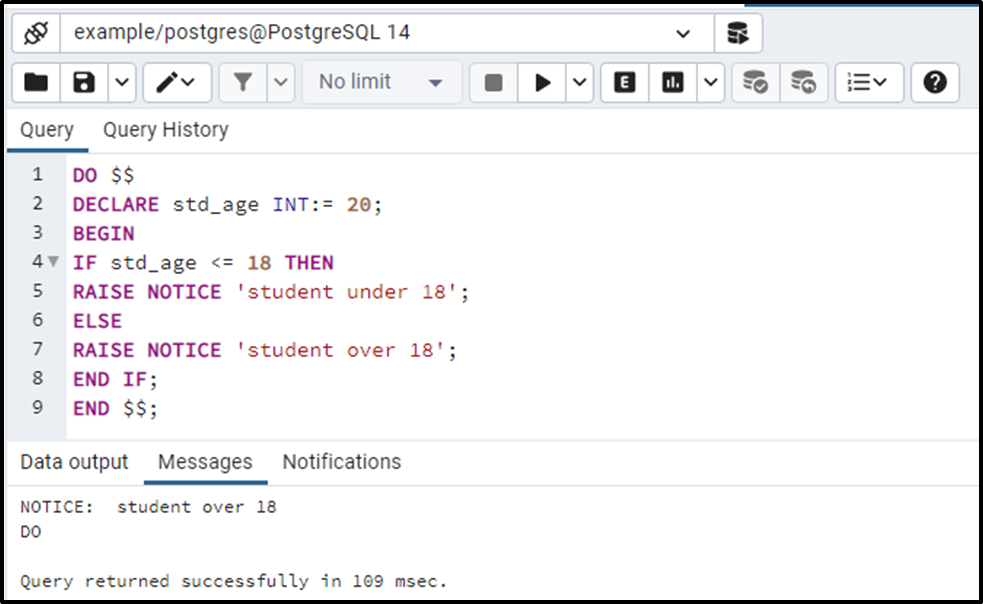This screenshot has height=604, width=983.
Task: Collapse the IF block at line 4
Action: tap(52, 262)
